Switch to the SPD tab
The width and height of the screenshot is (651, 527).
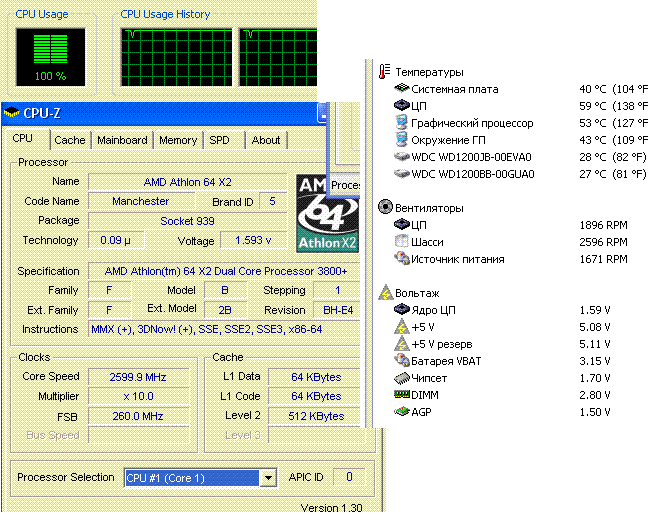(x=219, y=140)
